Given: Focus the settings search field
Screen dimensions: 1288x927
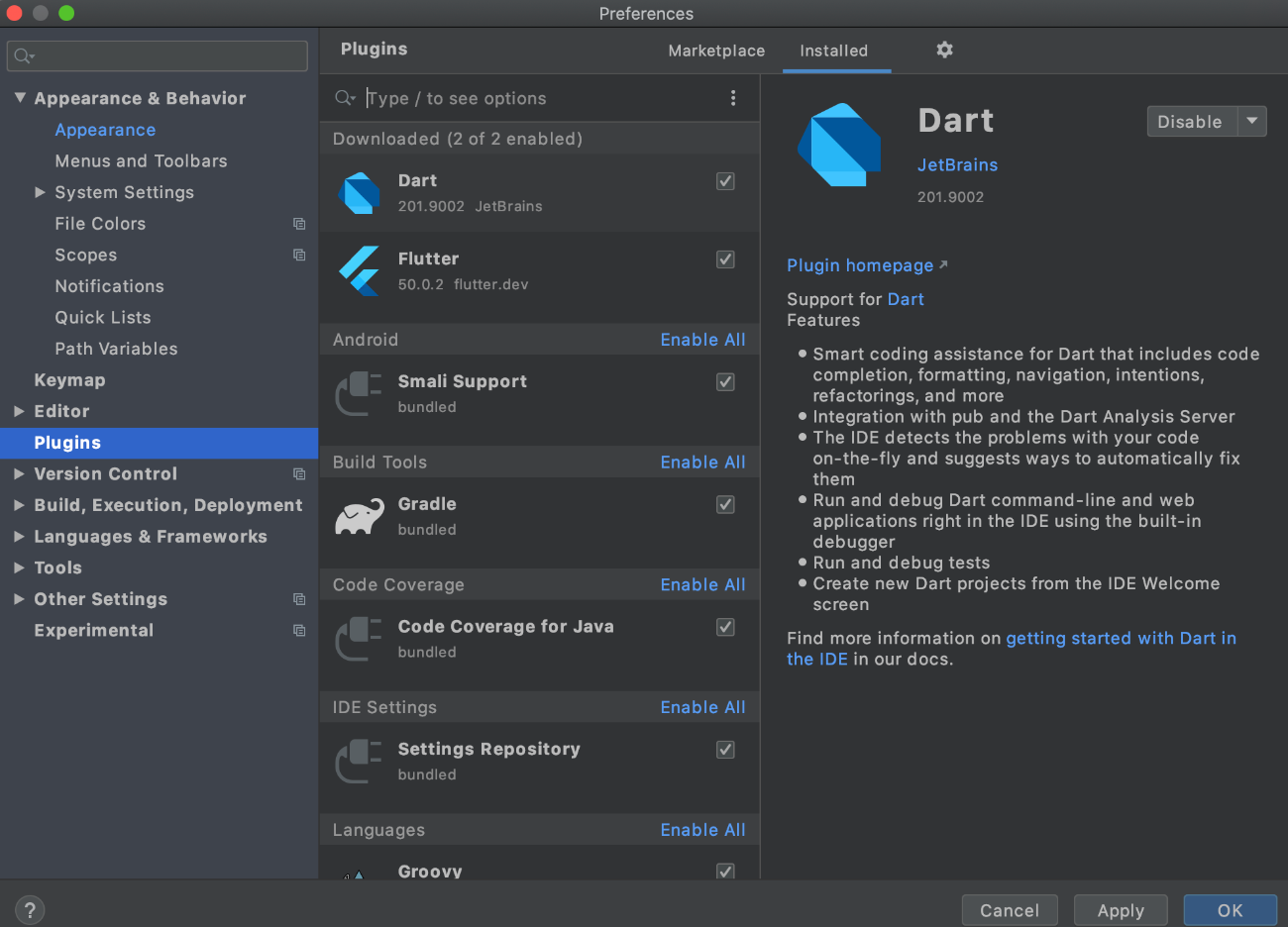Looking at the screenshot, I should click(158, 56).
